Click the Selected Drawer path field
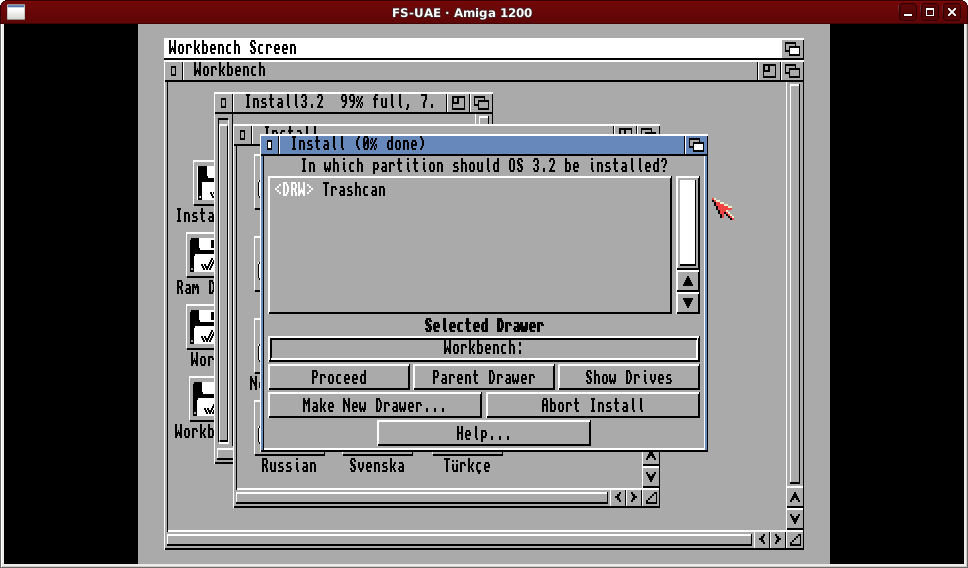This screenshot has width=968, height=568. pyautogui.click(x=484, y=348)
